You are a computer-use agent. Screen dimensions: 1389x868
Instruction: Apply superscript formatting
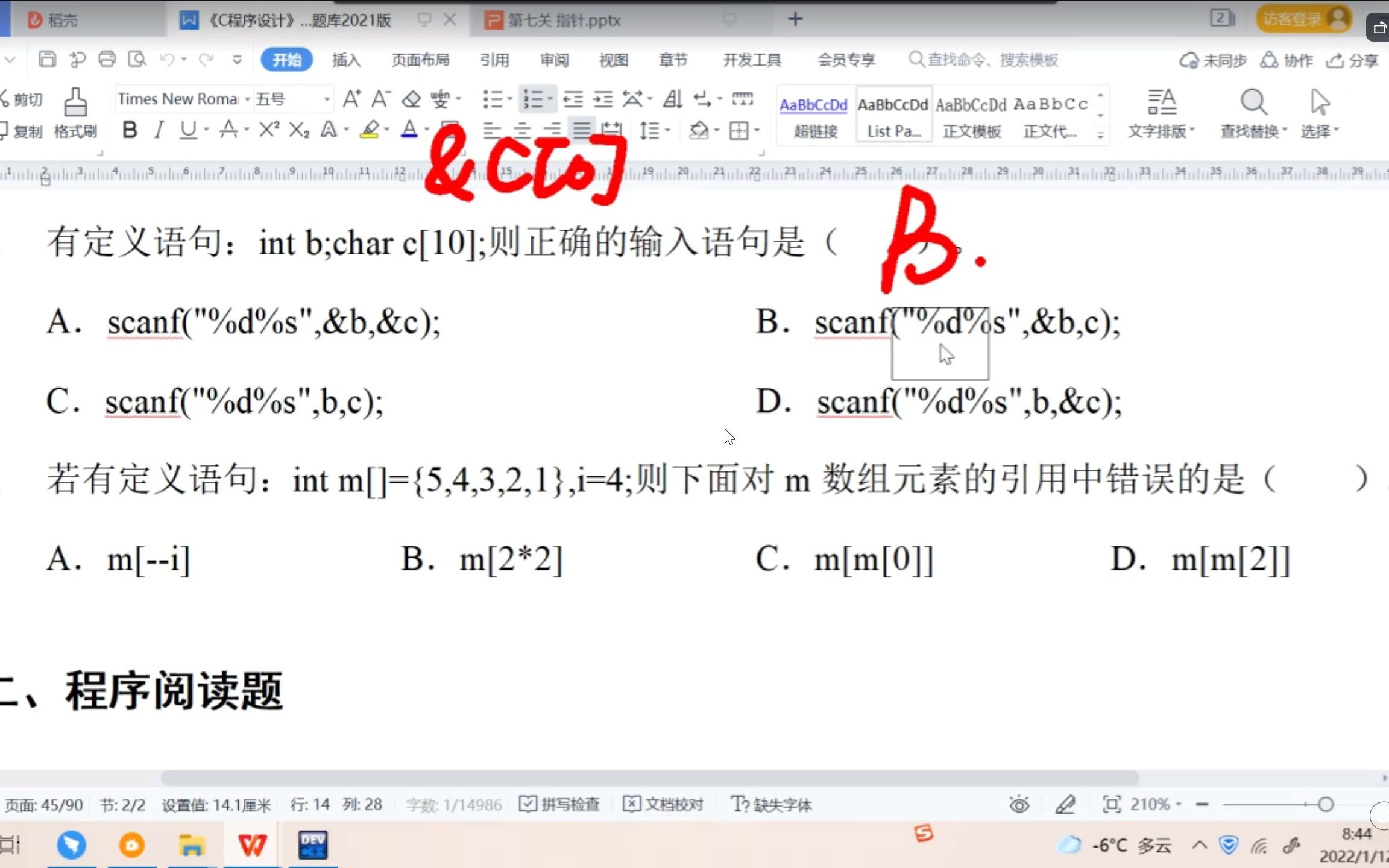click(x=267, y=130)
